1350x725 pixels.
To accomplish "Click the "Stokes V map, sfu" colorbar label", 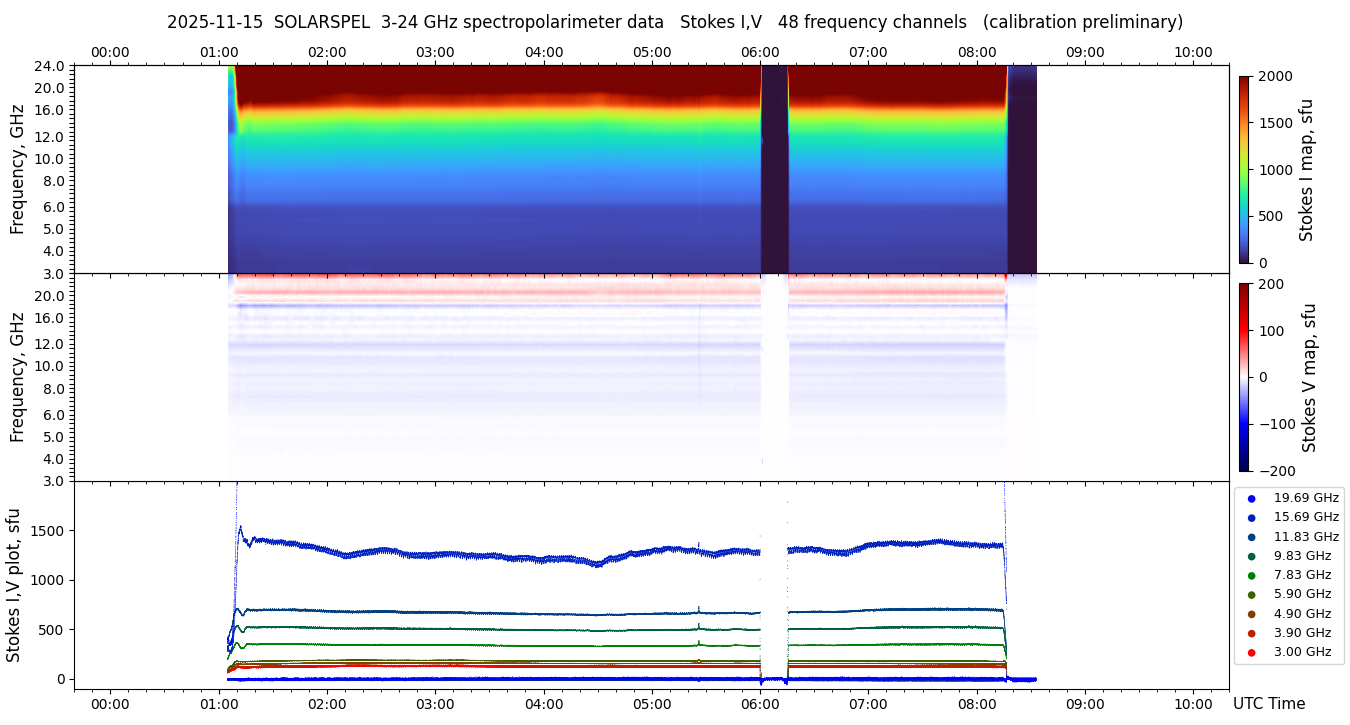I will (x=1310, y=377).
